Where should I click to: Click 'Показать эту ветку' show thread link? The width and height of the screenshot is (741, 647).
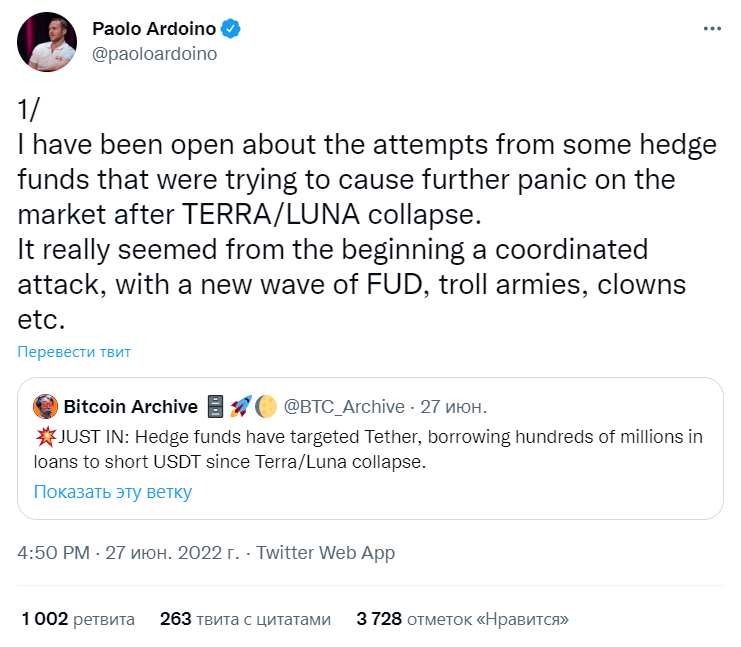[112, 491]
